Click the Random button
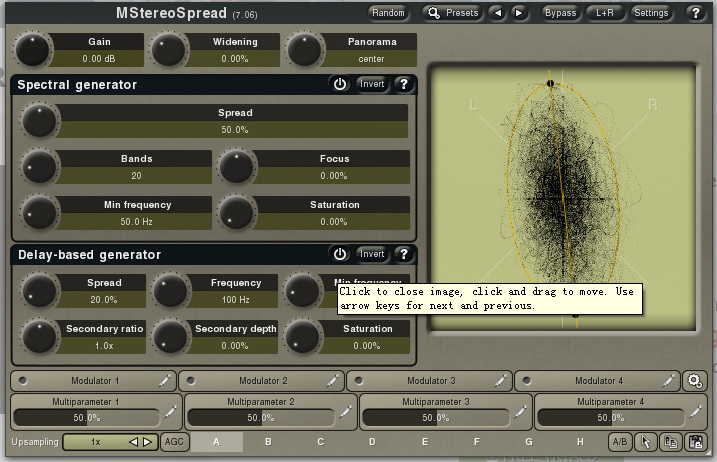Image resolution: width=717 pixels, height=462 pixels. tap(388, 13)
